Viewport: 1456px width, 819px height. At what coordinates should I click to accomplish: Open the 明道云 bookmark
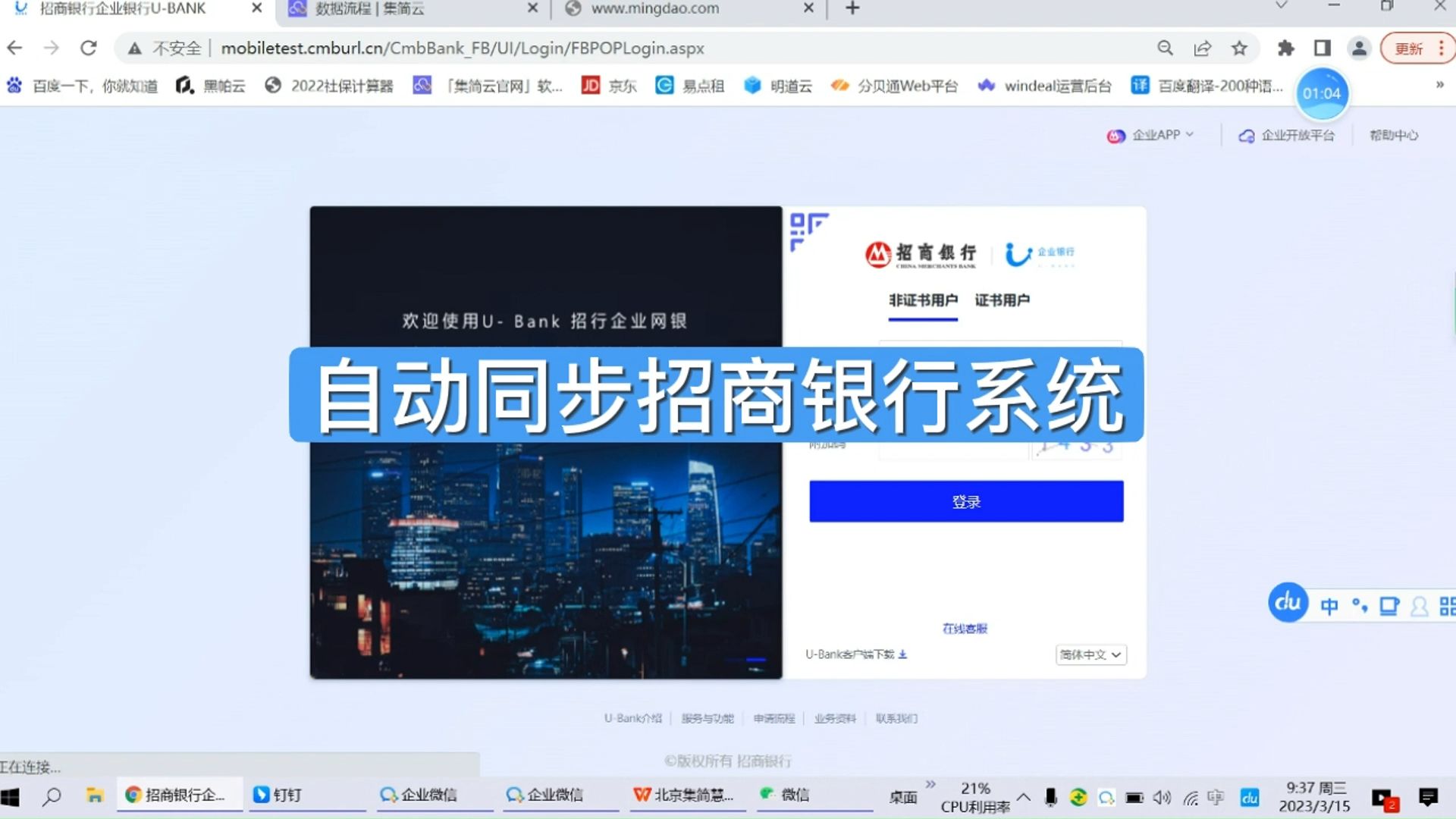coord(778,86)
